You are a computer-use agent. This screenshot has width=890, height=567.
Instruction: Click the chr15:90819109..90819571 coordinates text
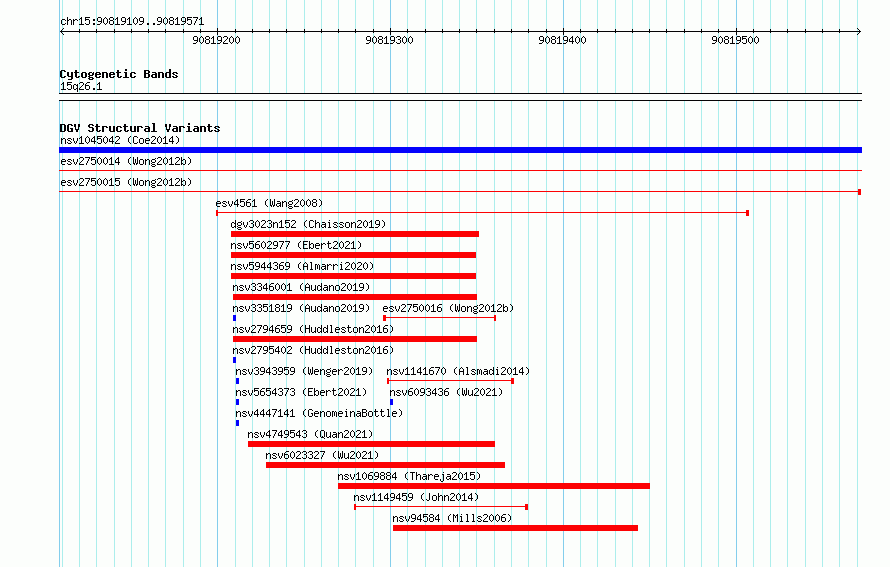(x=132, y=22)
